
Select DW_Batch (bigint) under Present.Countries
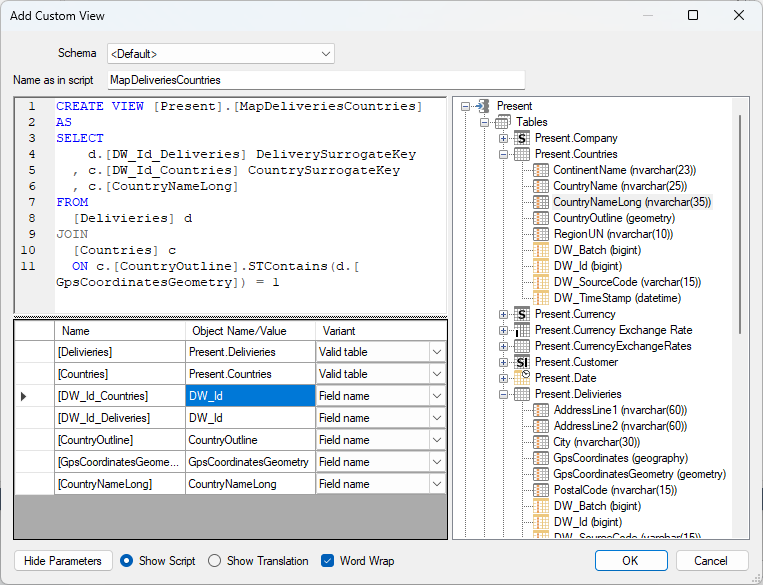597,250
